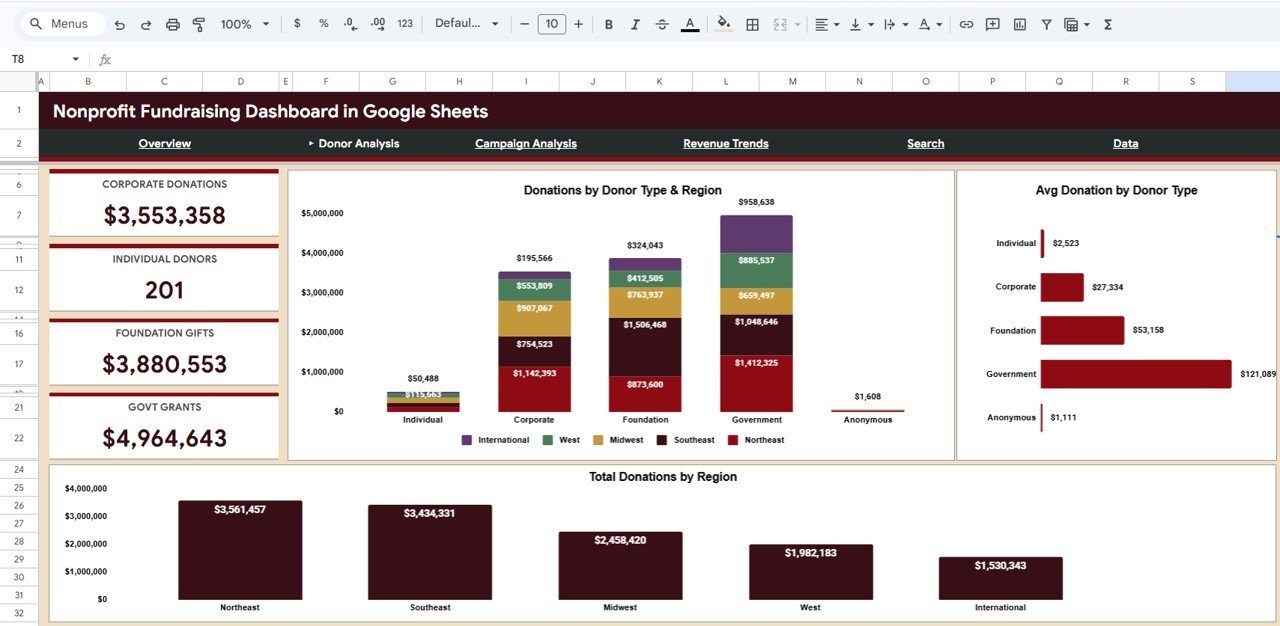Open the Menus search button
This screenshot has height=626, width=1280.
pos(60,22)
